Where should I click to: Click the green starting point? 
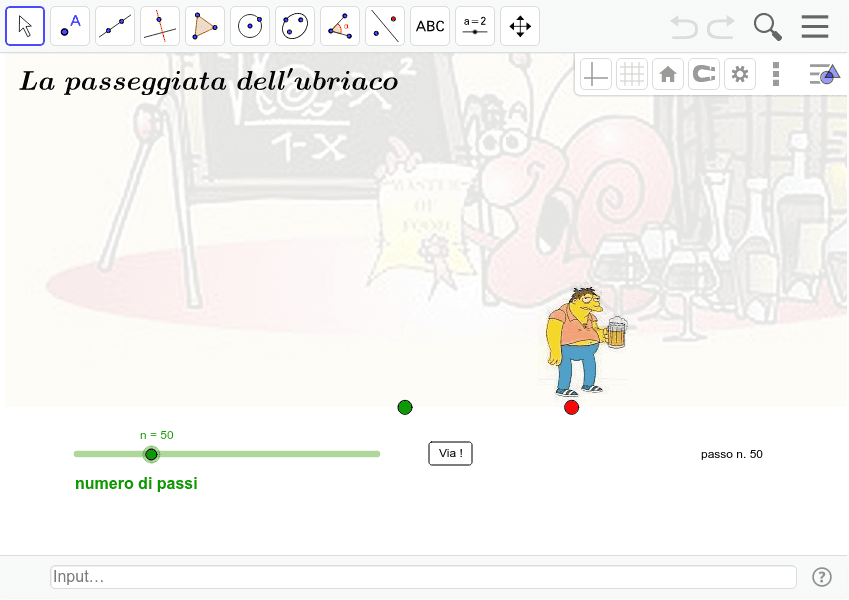[405, 407]
